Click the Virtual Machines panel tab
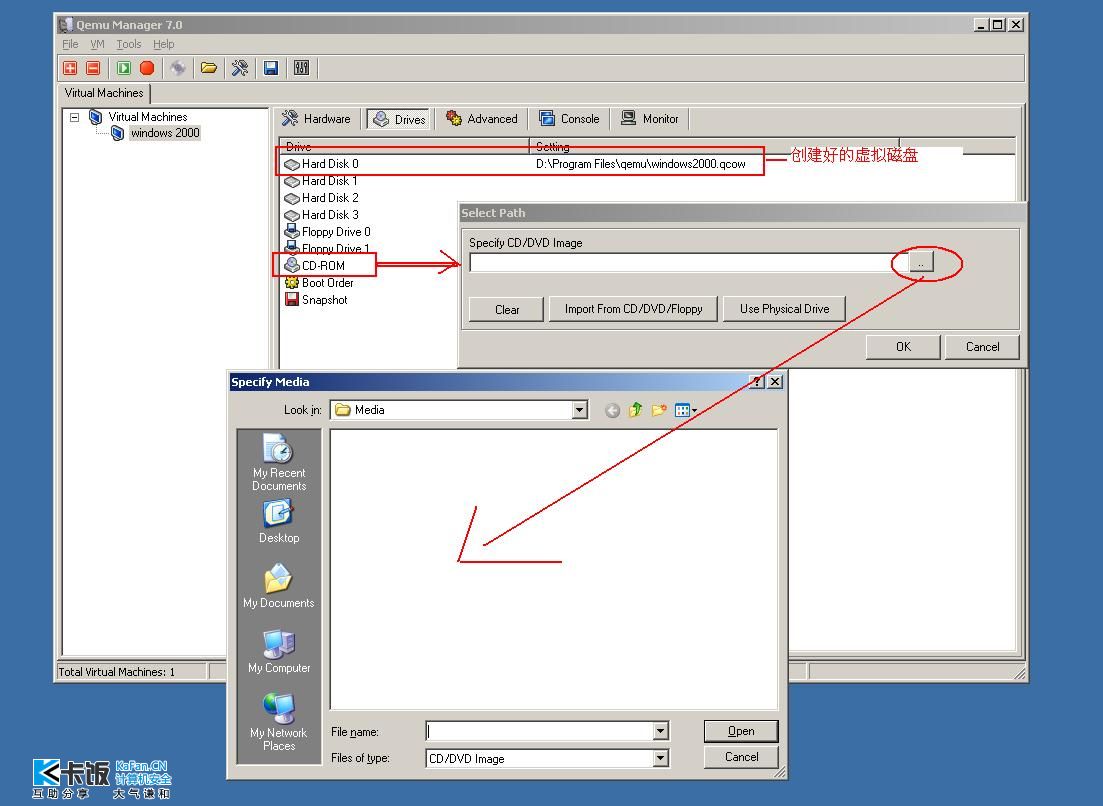1103x806 pixels. coord(103,93)
